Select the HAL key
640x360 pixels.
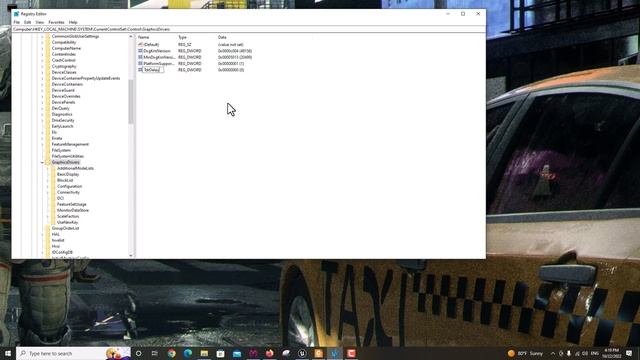(56, 234)
